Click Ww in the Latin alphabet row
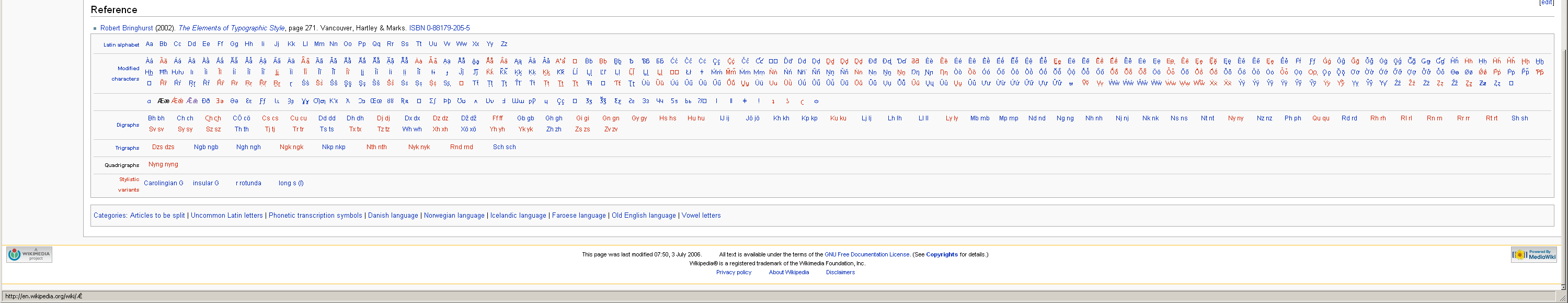1568x303 pixels. pos(461,44)
